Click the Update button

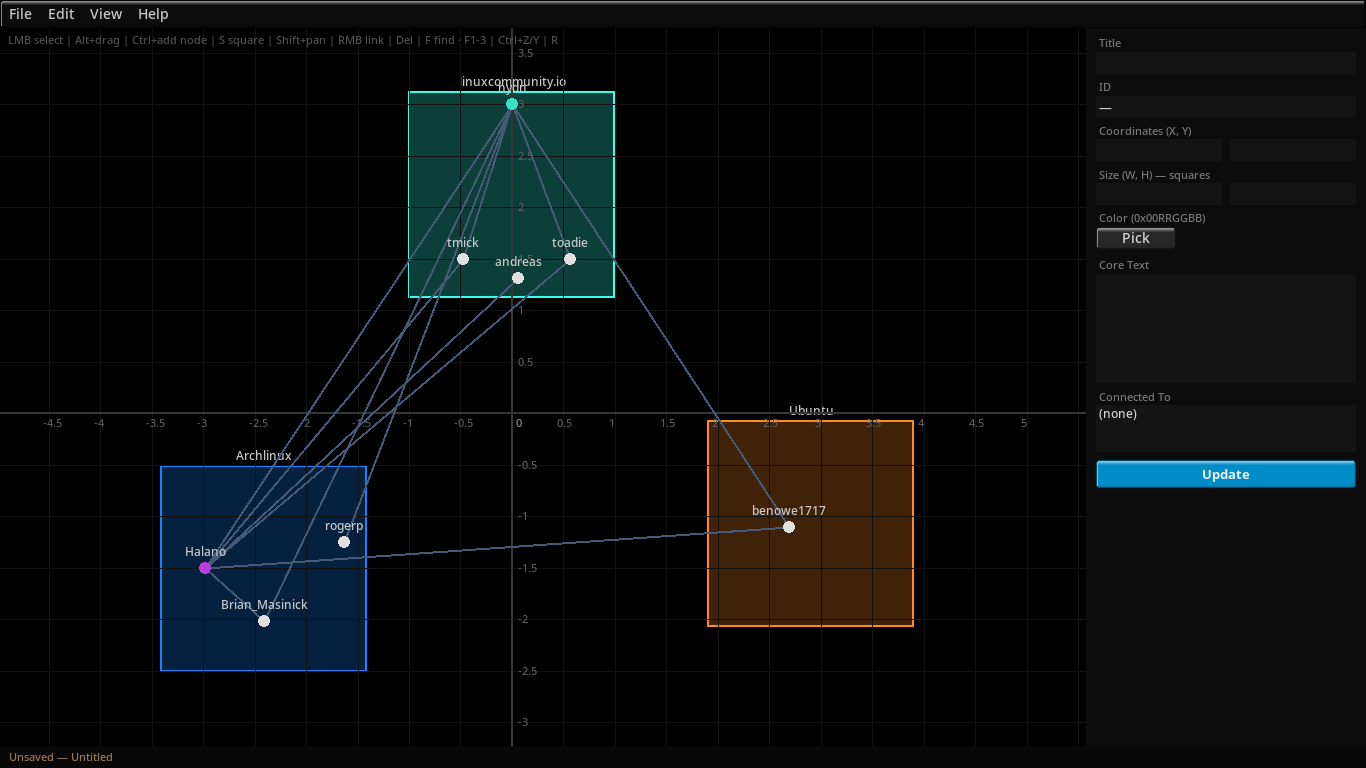pyautogui.click(x=1226, y=474)
